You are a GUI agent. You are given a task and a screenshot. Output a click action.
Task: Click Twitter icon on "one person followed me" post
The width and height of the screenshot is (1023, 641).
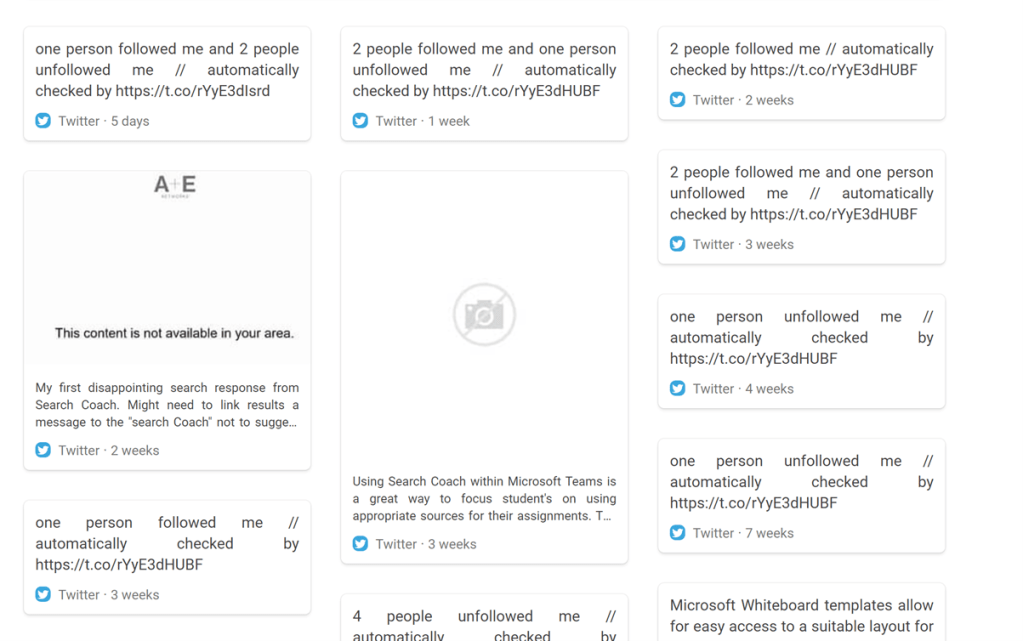(x=43, y=594)
